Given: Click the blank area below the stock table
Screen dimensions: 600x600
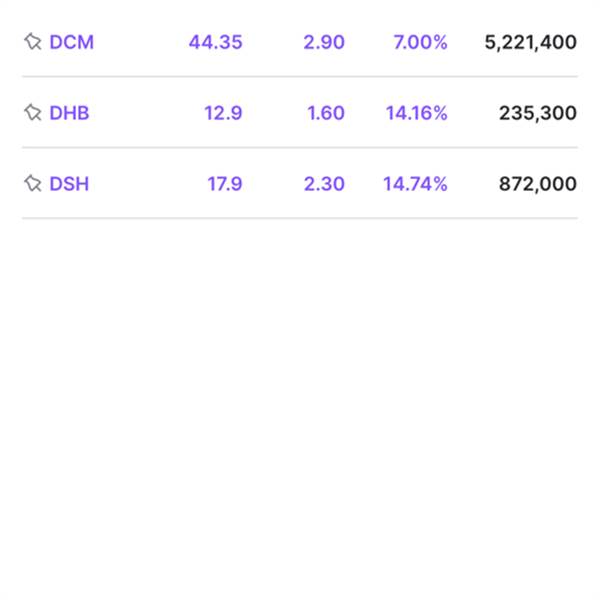Looking at the screenshot, I should coord(300,400).
